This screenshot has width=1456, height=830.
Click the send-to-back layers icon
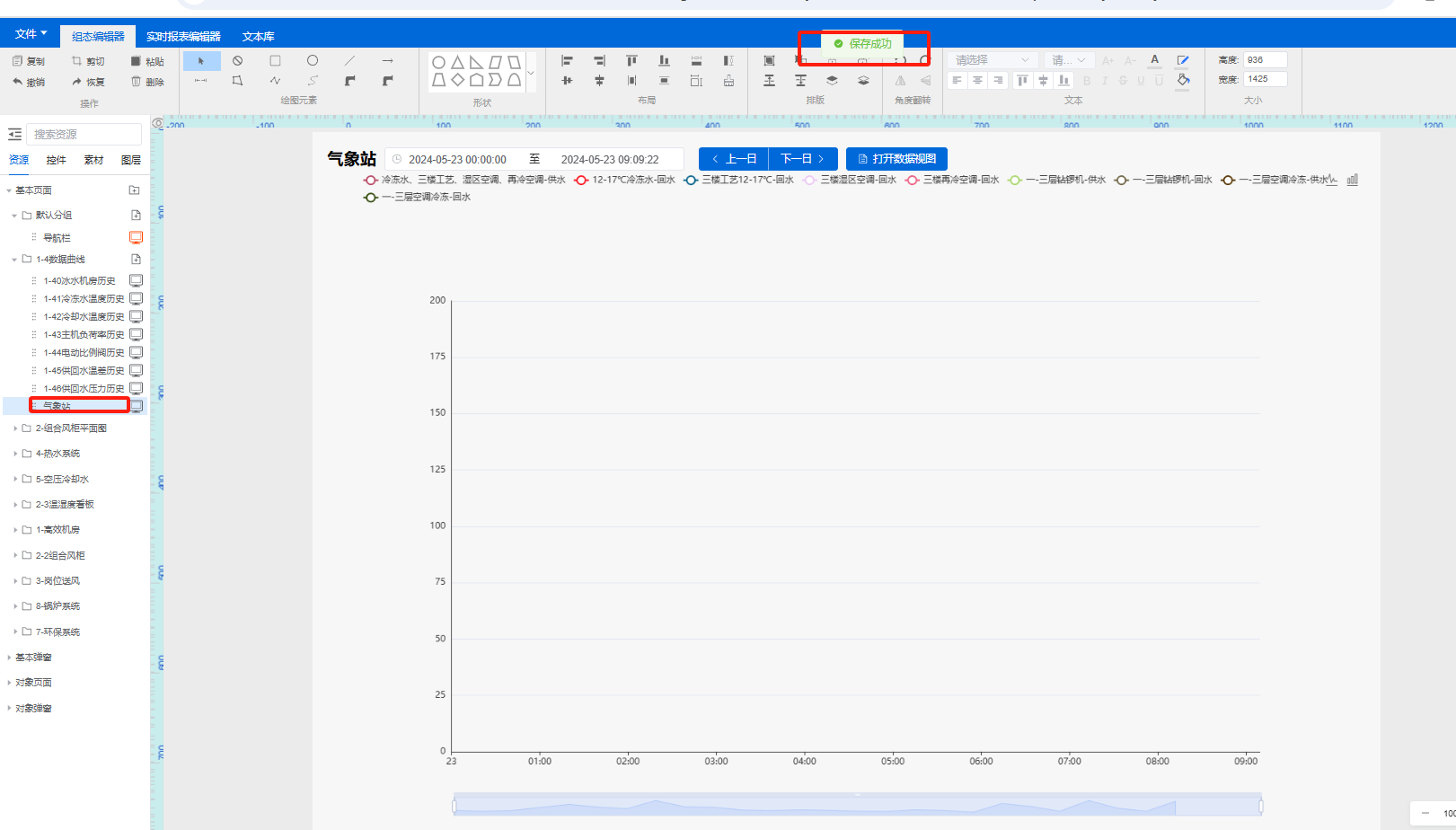[x=863, y=81]
